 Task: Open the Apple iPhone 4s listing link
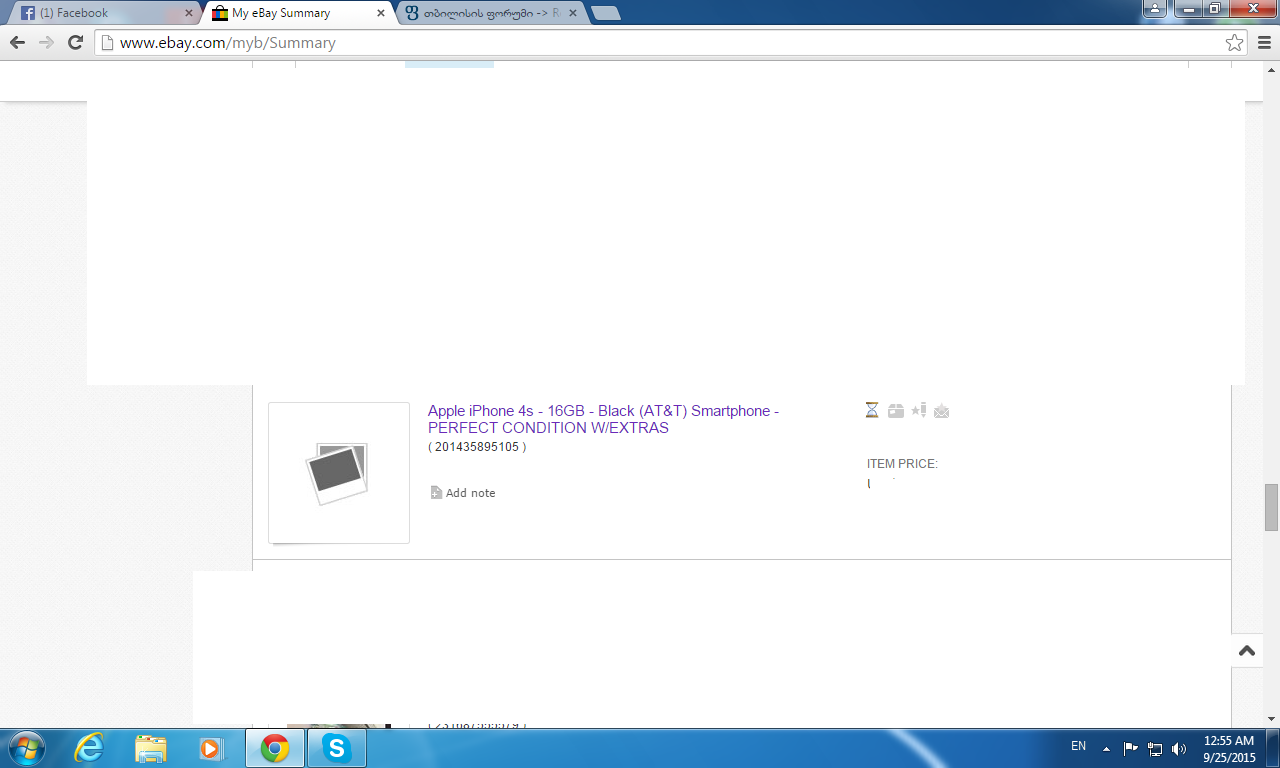coord(603,419)
